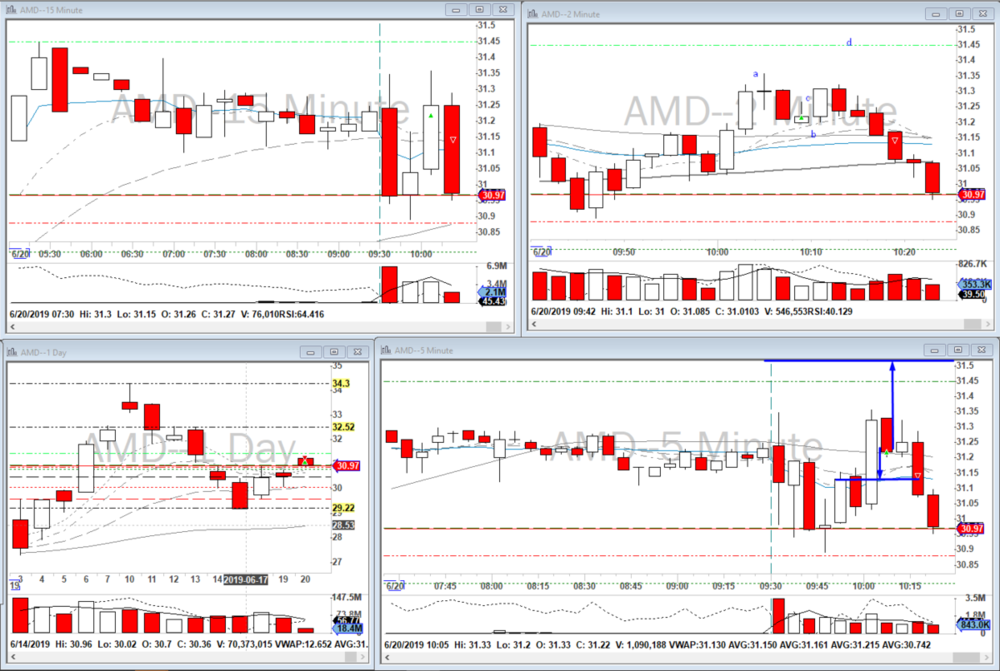The height and width of the screenshot is (671, 1000).
Task: Click the chart icon in AMD--2 Minute title bar
Action: [533, 13]
